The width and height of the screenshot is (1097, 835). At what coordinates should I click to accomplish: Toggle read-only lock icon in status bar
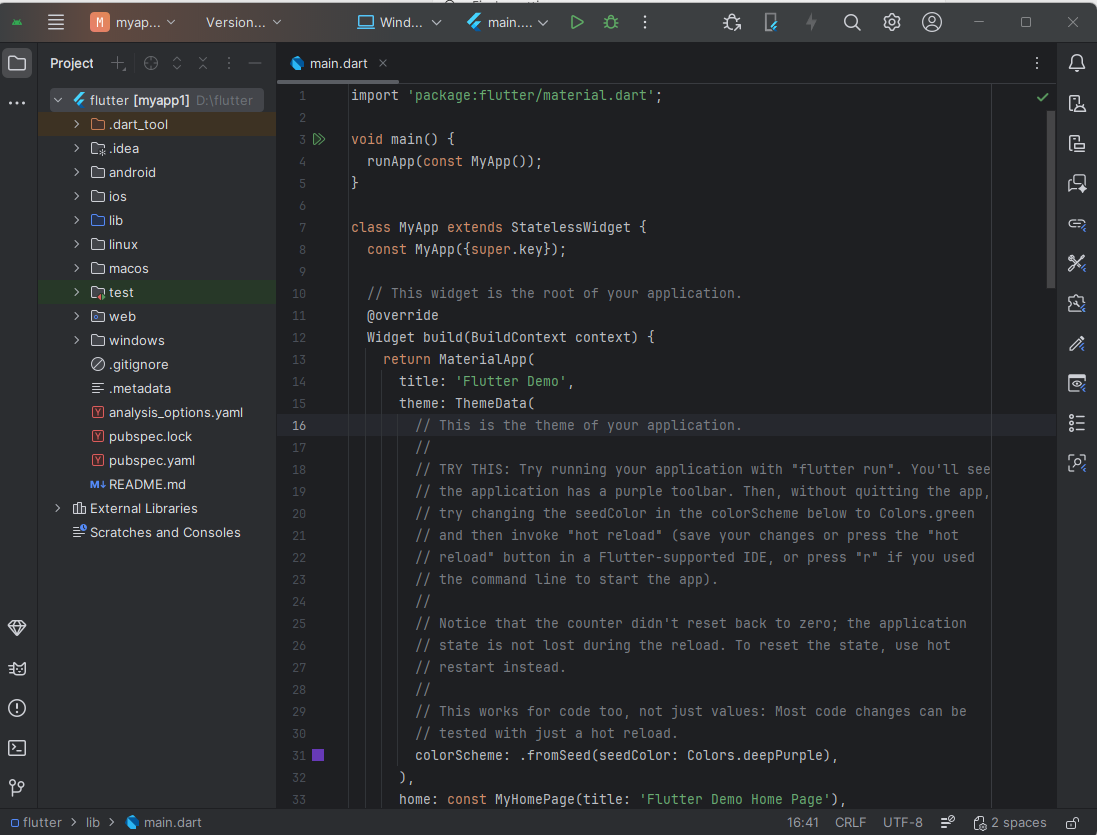(1072, 822)
